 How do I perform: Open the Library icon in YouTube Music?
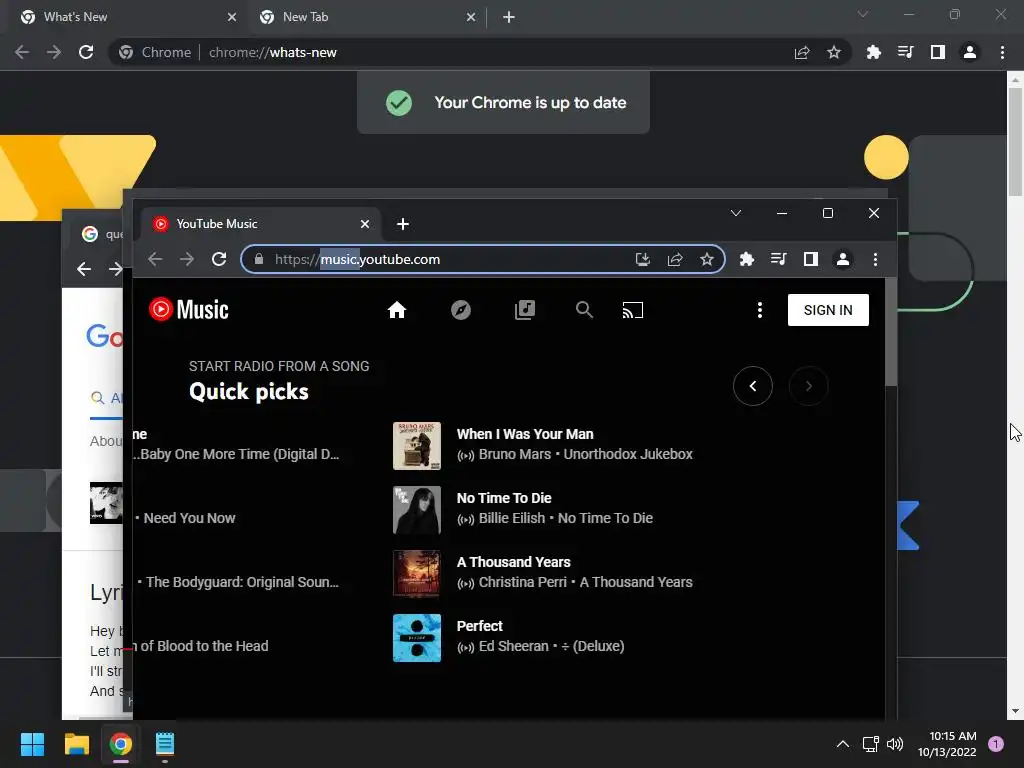pos(524,310)
